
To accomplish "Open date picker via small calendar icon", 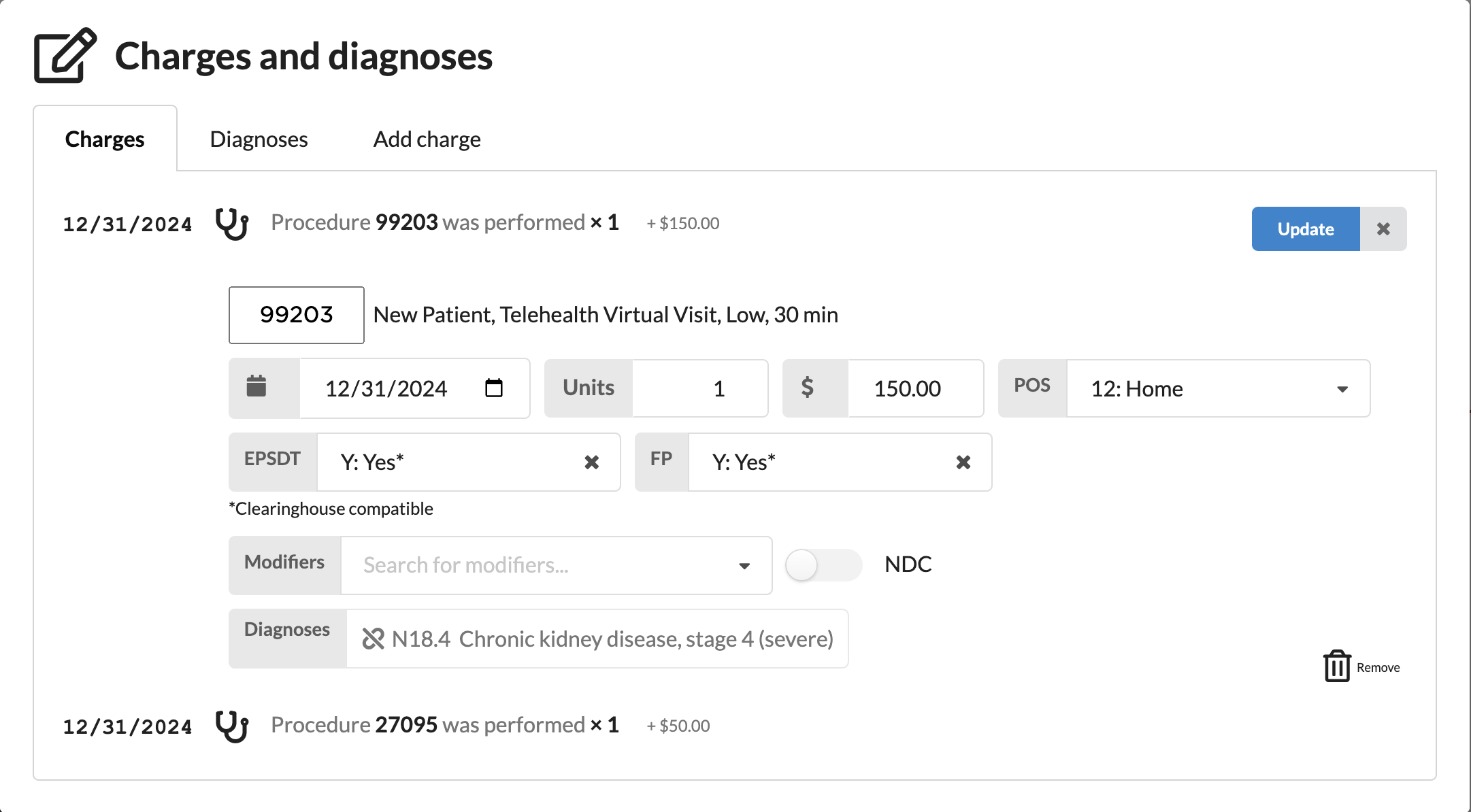I will point(494,388).
